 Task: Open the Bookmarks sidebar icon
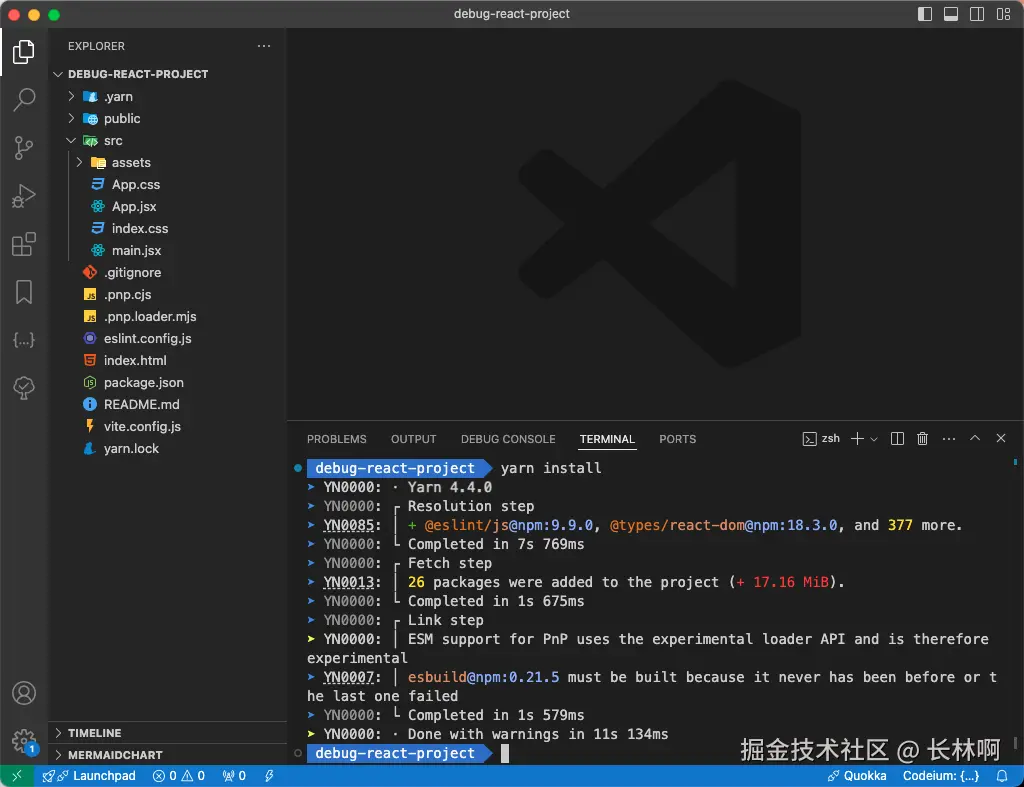coord(24,292)
